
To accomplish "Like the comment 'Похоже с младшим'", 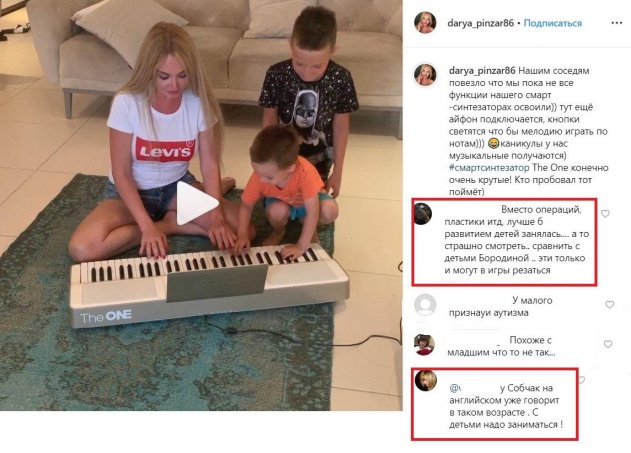I will [x=608, y=344].
